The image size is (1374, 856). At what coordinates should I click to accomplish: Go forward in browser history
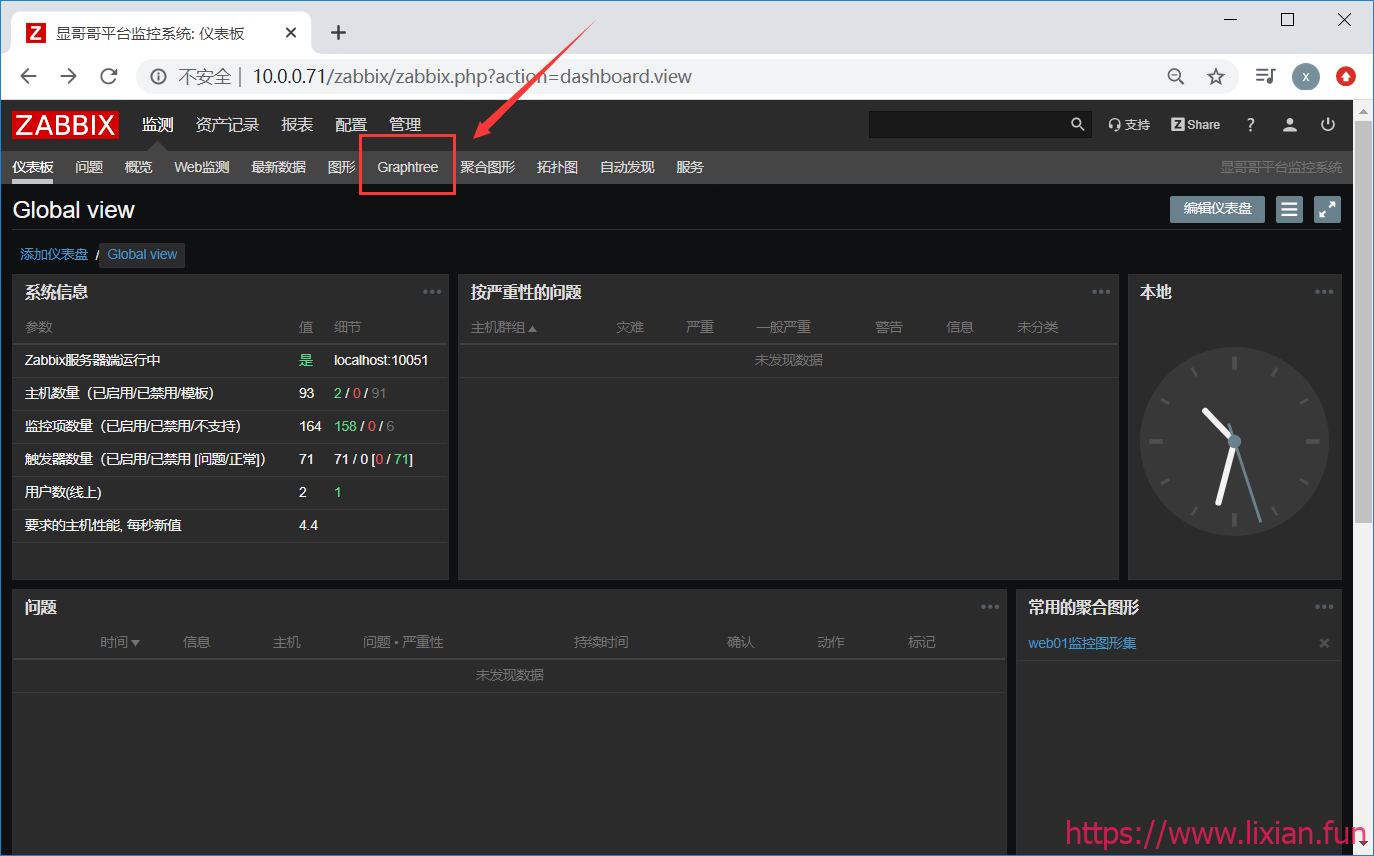click(x=68, y=76)
